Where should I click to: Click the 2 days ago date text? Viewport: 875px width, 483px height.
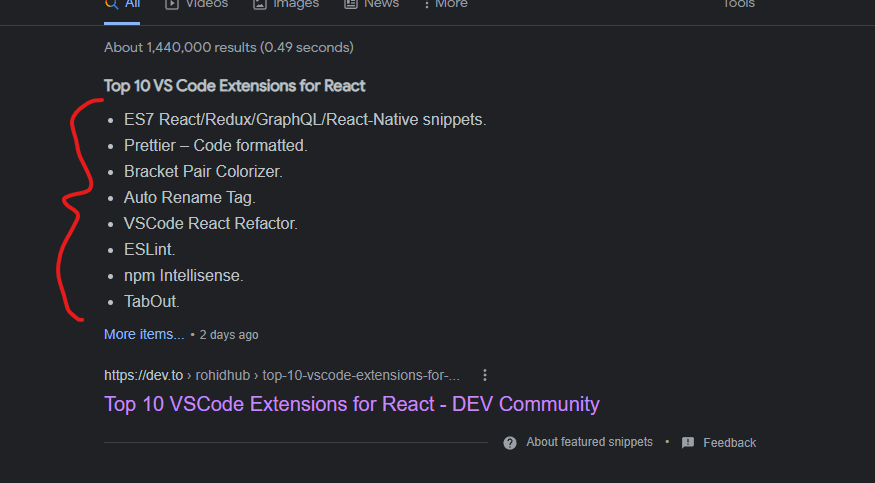[x=229, y=335]
